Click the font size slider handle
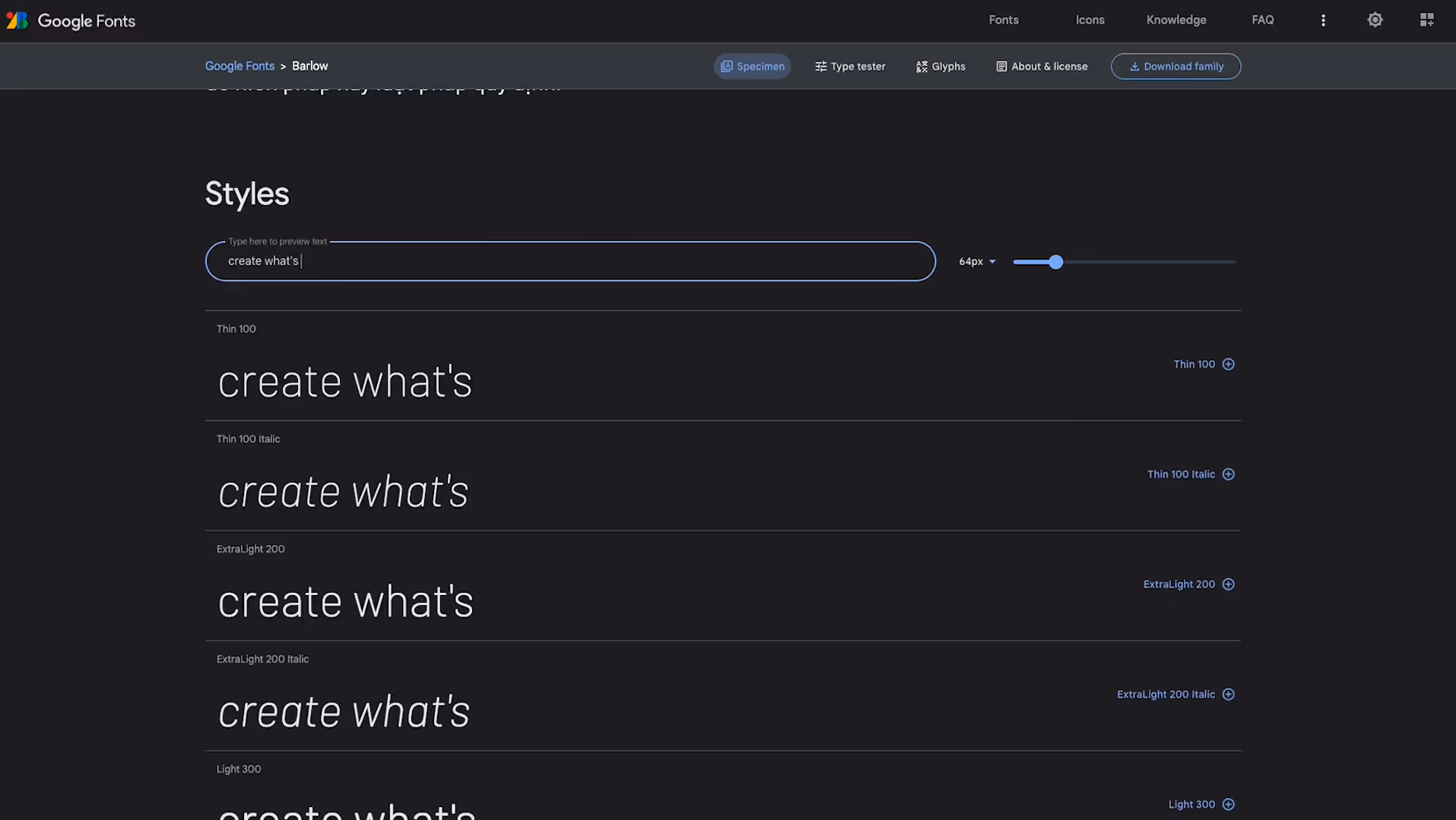Image resolution: width=1456 pixels, height=820 pixels. pos(1055,262)
